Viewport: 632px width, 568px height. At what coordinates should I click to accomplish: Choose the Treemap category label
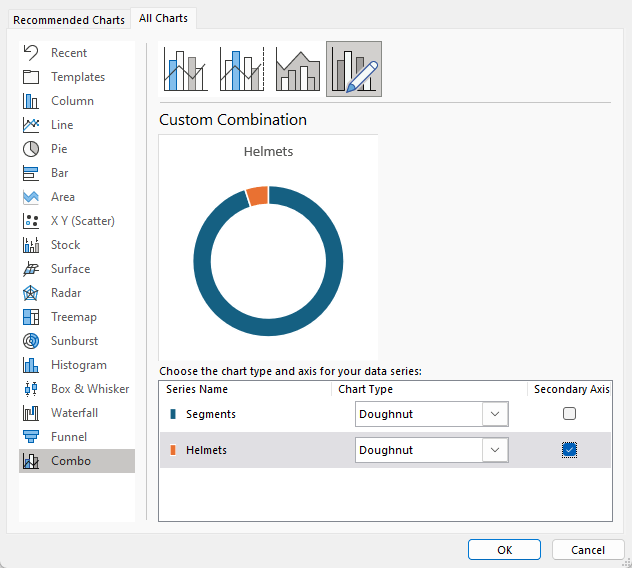click(74, 317)
